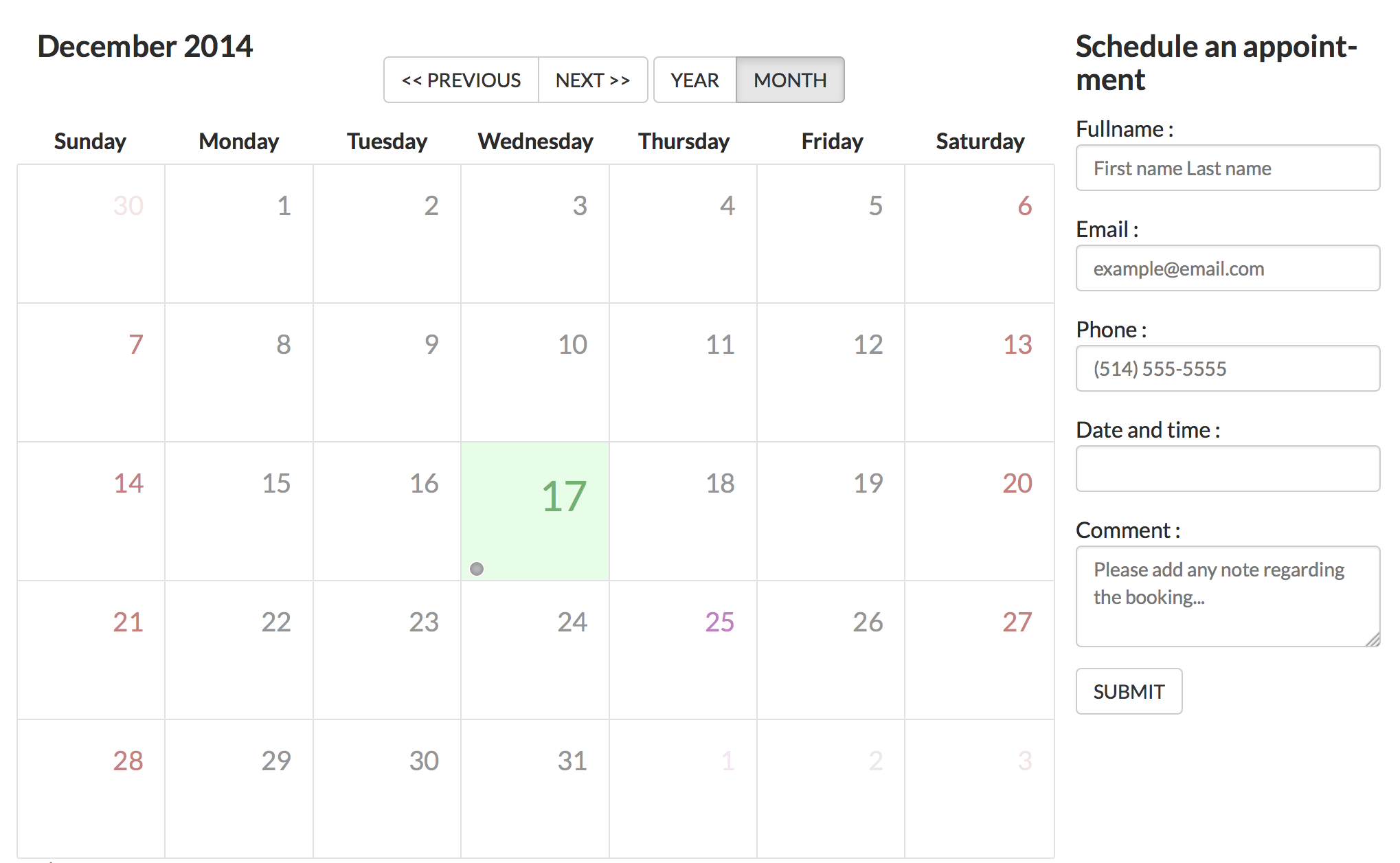Image resolution: width=1400 pixels, height=863 pixels.
Task: Click the Phone number field
Action: [1228, 368]
